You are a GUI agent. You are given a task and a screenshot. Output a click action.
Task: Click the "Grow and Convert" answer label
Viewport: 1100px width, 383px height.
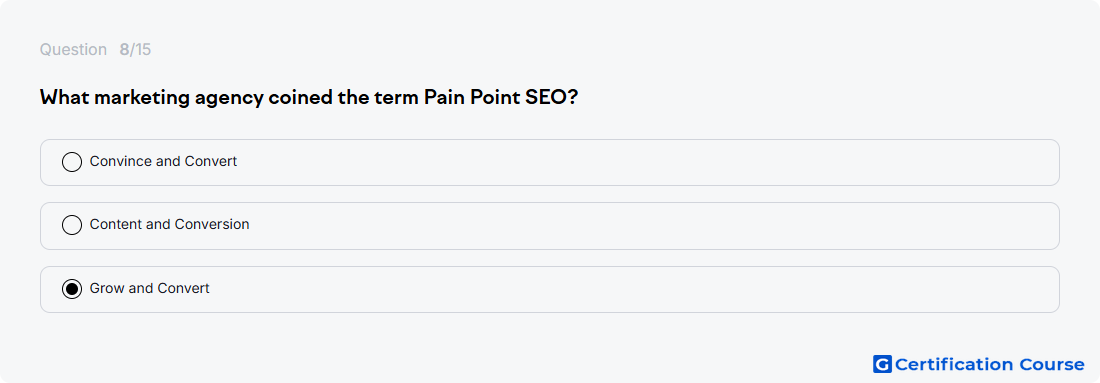pos(149,288)
